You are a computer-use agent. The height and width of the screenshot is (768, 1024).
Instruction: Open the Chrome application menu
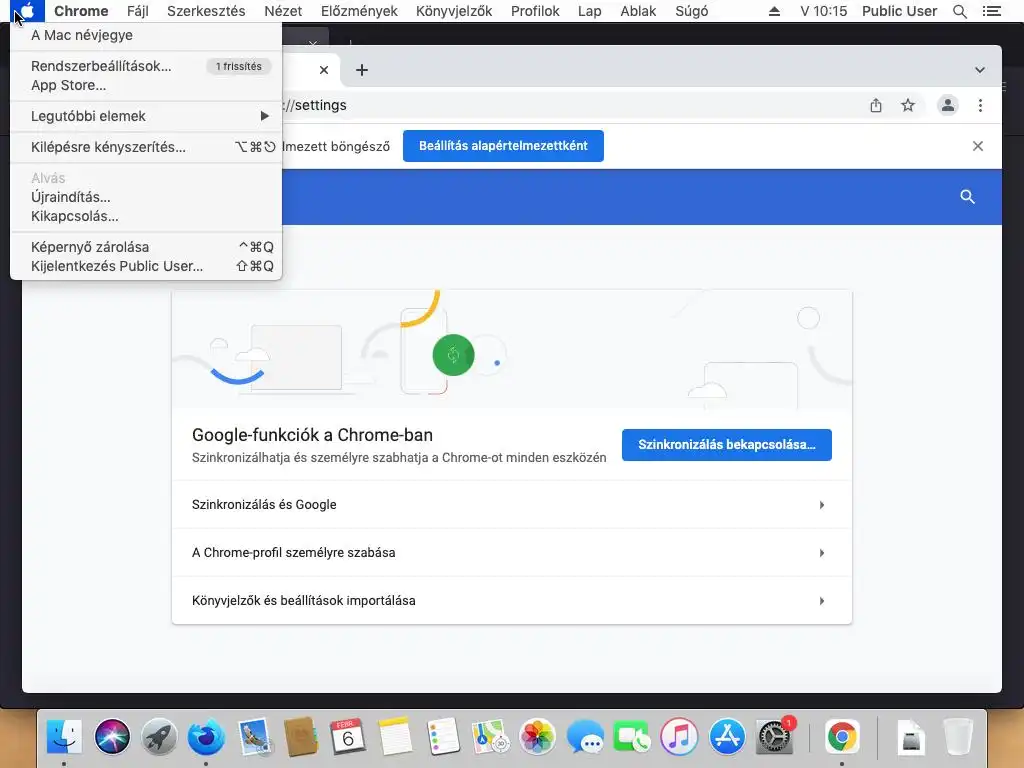(x=81, y=11)
